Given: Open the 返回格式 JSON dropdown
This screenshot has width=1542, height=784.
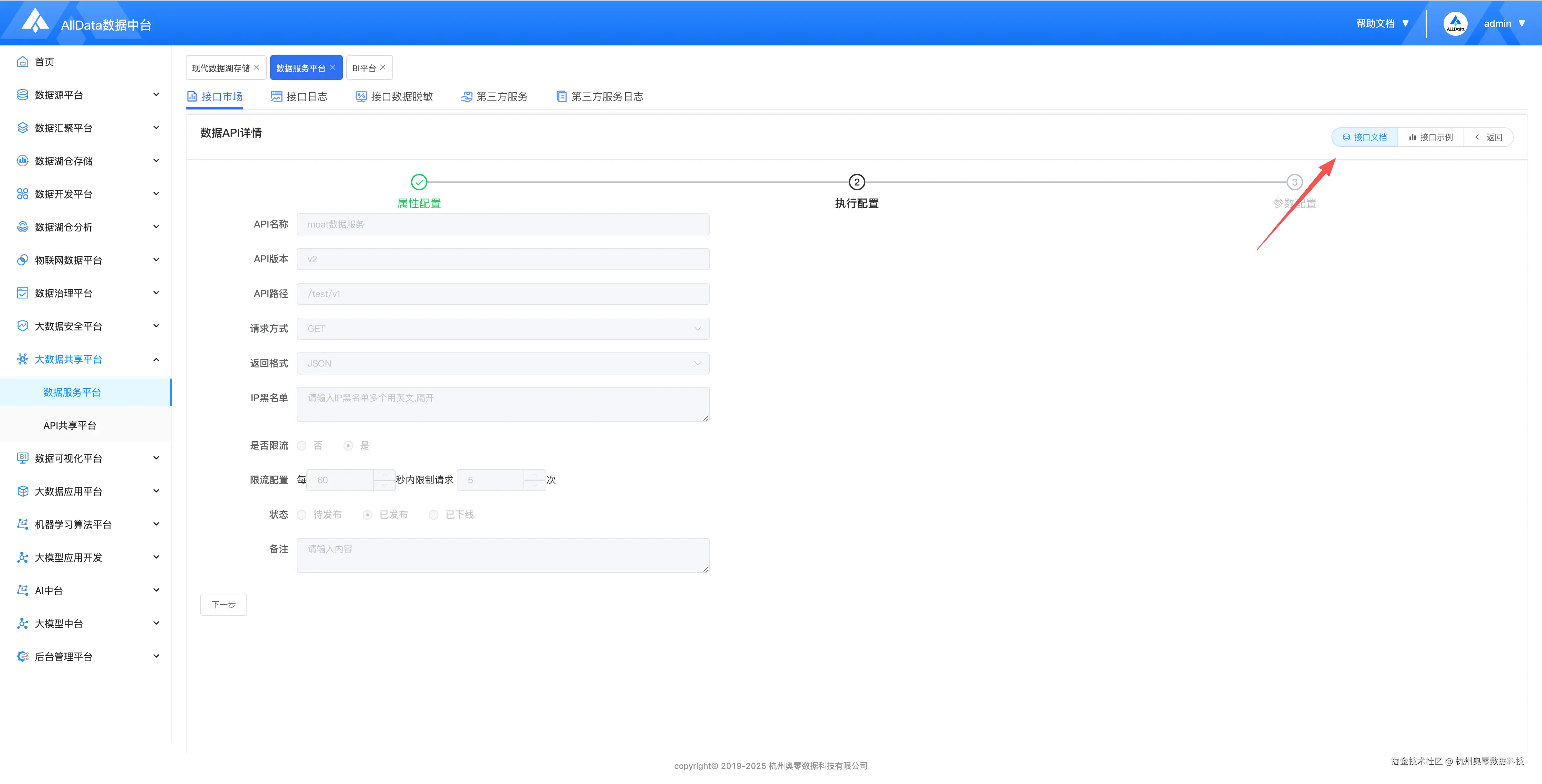Looking at the screenshot, I should coord(503,363).
